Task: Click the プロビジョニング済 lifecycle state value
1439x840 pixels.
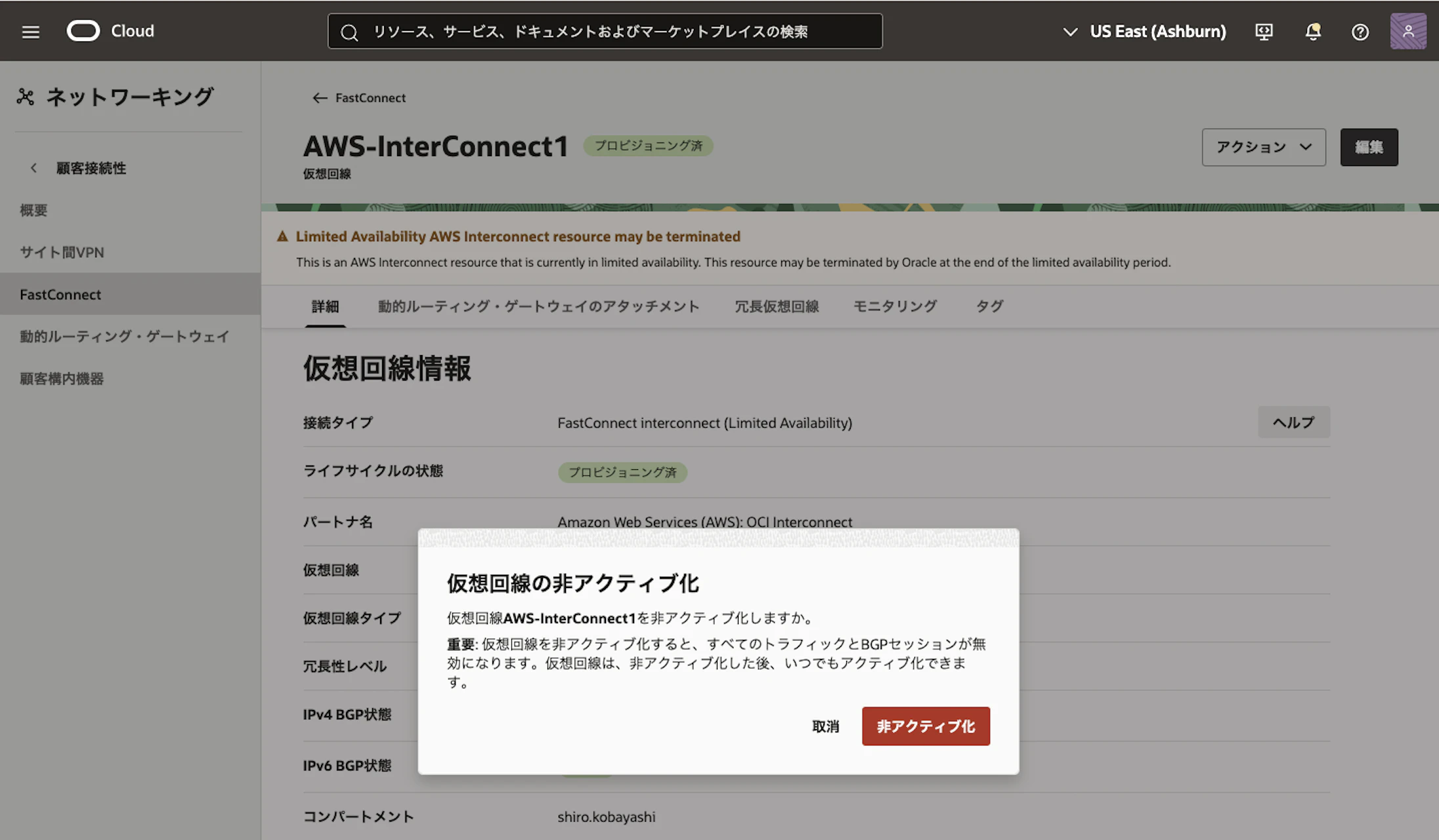Action: click(x=622, y=472)
